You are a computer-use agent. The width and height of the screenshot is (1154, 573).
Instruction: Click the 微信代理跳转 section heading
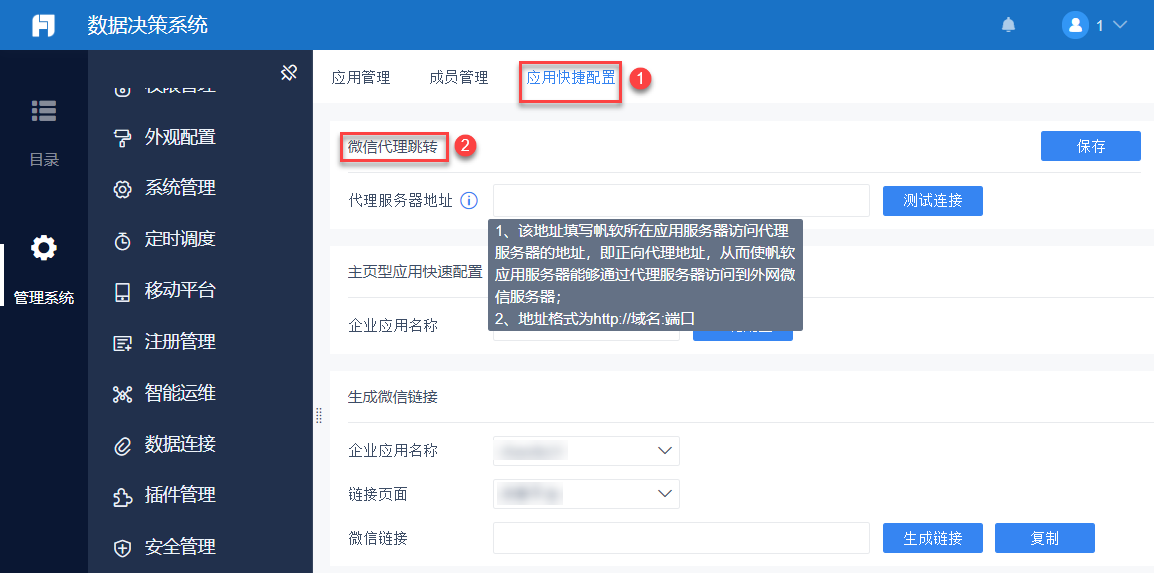coord(393,146)
